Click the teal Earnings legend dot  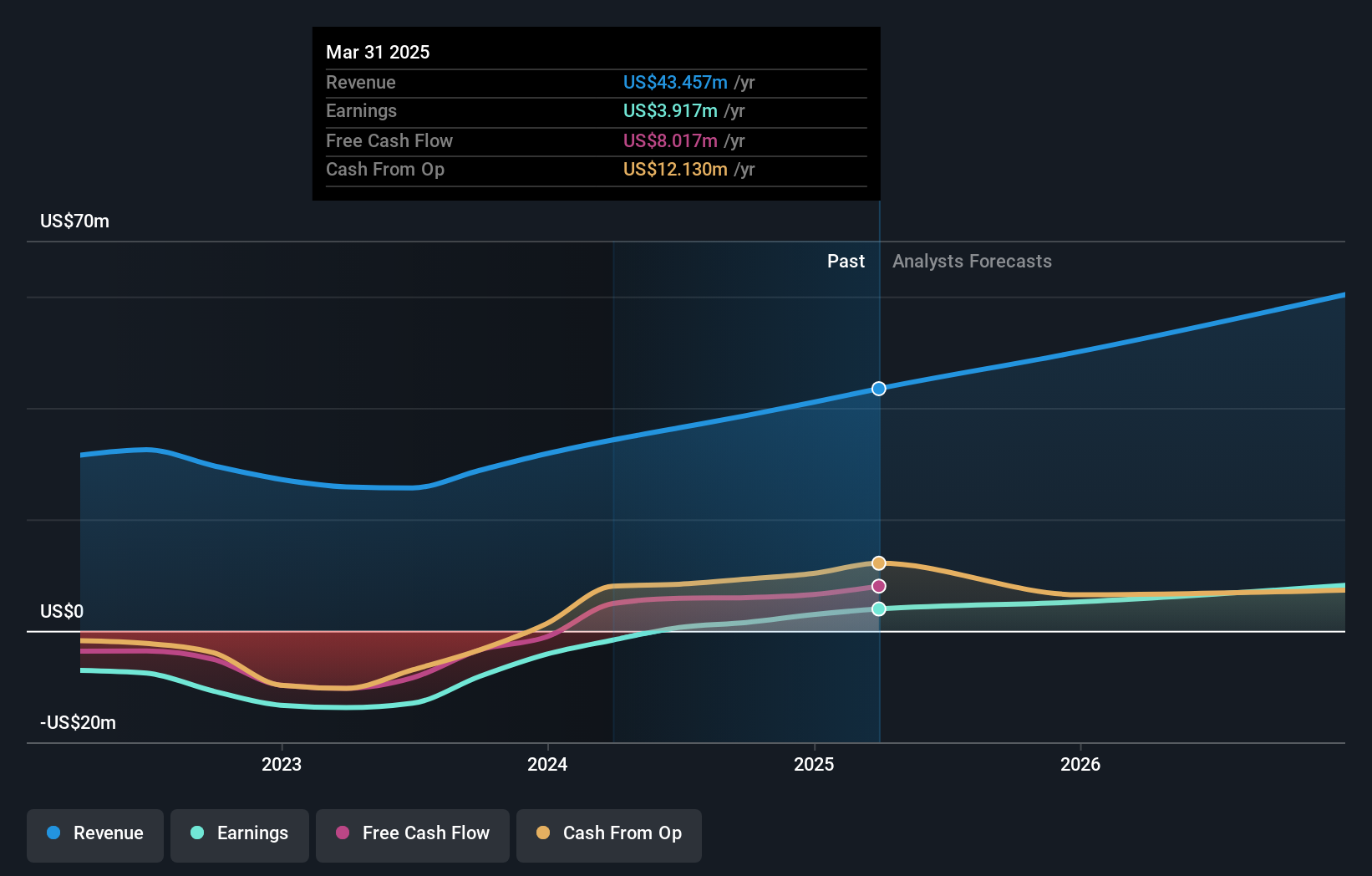pos(198,833)
